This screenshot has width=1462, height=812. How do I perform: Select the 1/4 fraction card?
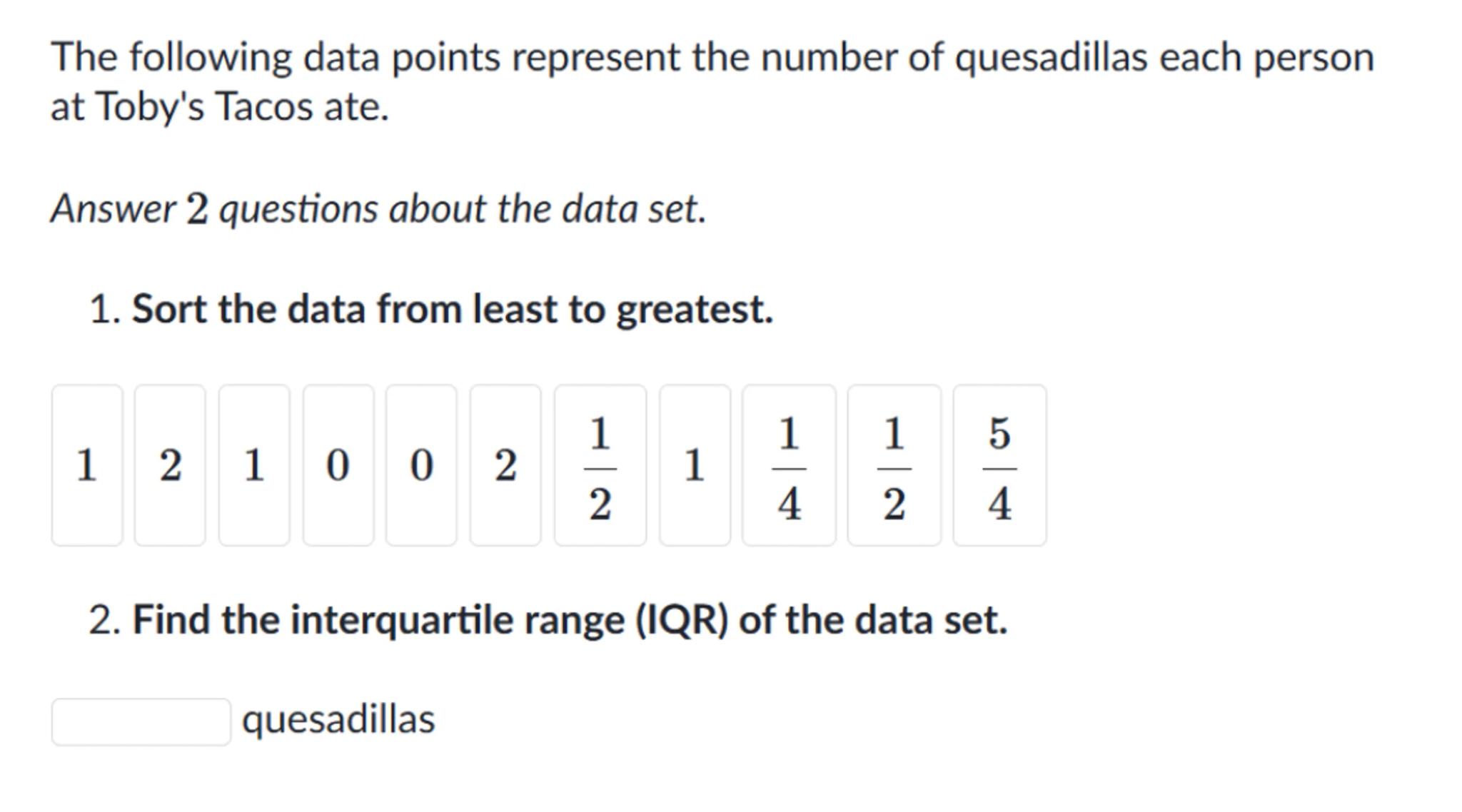point(789,465)
